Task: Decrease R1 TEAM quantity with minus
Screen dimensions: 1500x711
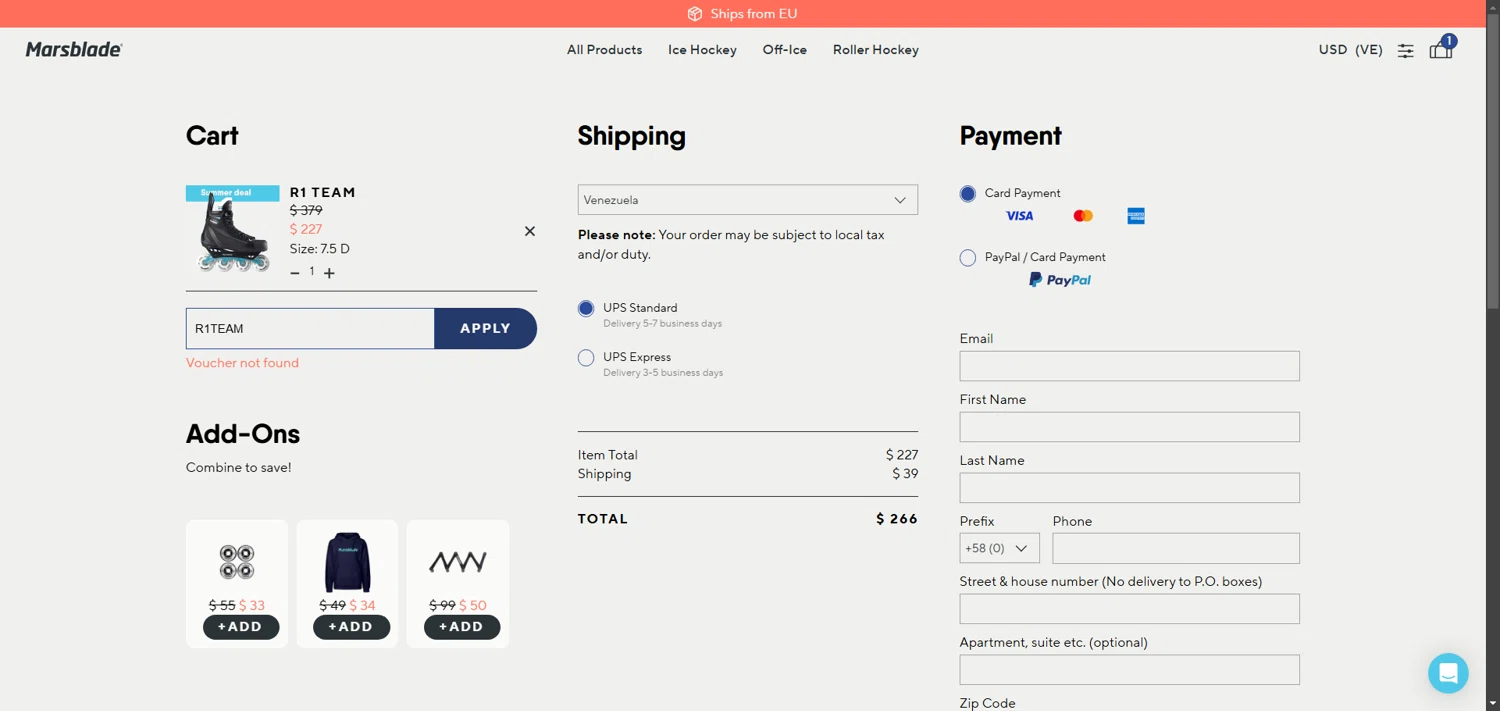Action: (x=295, y=273)
